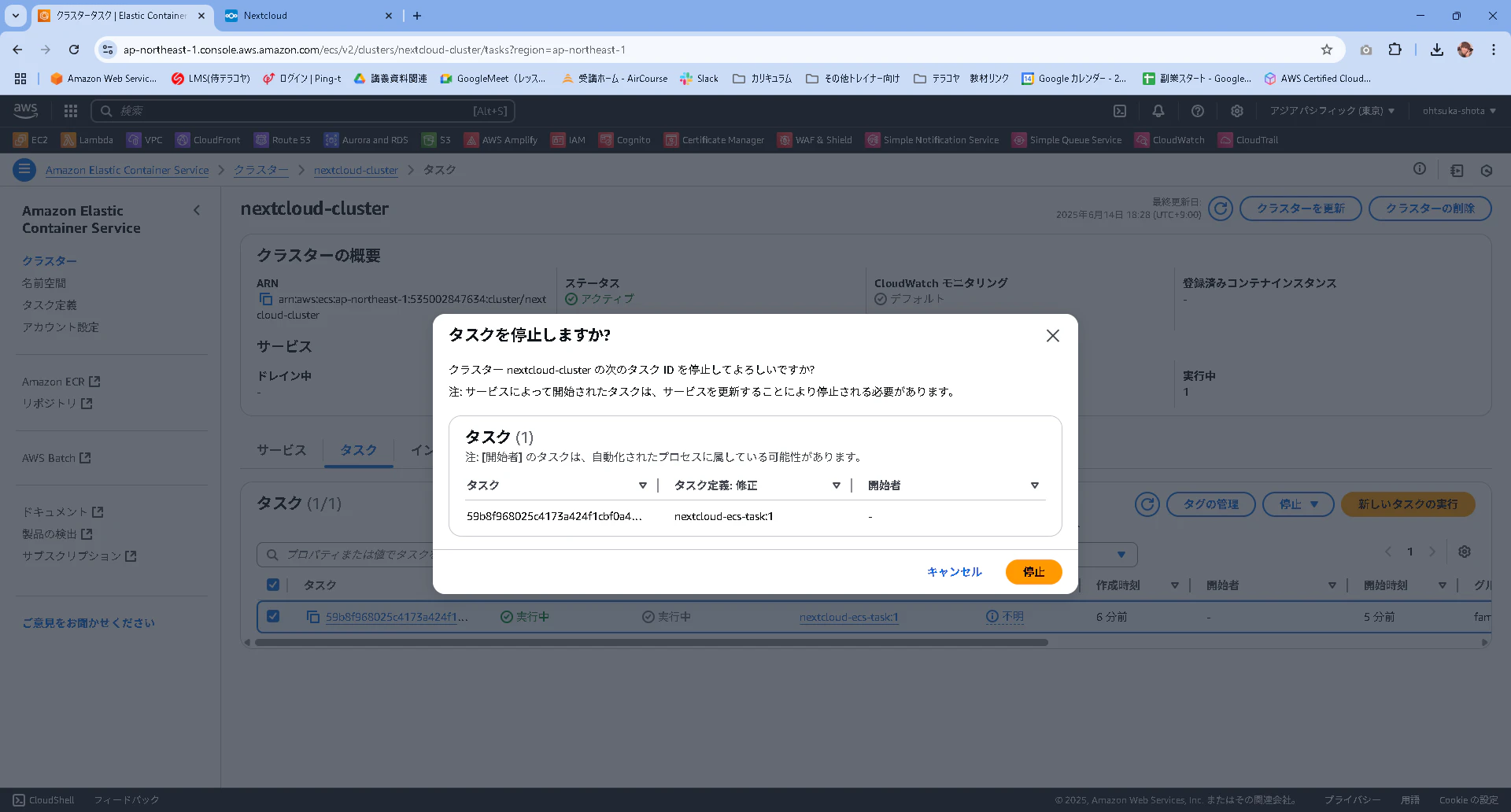Click 新しいタスクの実行 button

pyautogui.click(x=1408, y=504)
